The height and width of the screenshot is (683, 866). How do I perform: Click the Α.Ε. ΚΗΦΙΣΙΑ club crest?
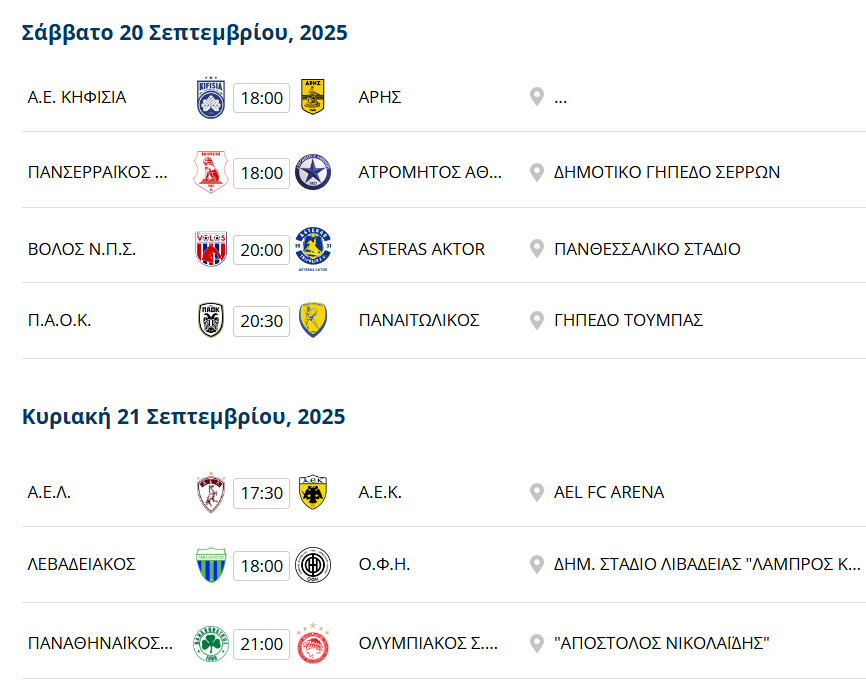(211, 96)
